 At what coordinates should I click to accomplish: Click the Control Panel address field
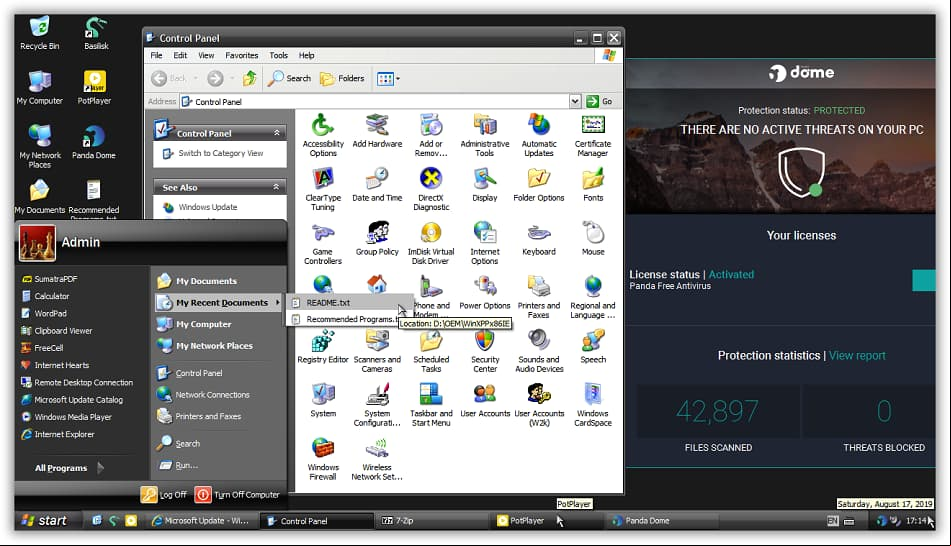coord(374,101)
